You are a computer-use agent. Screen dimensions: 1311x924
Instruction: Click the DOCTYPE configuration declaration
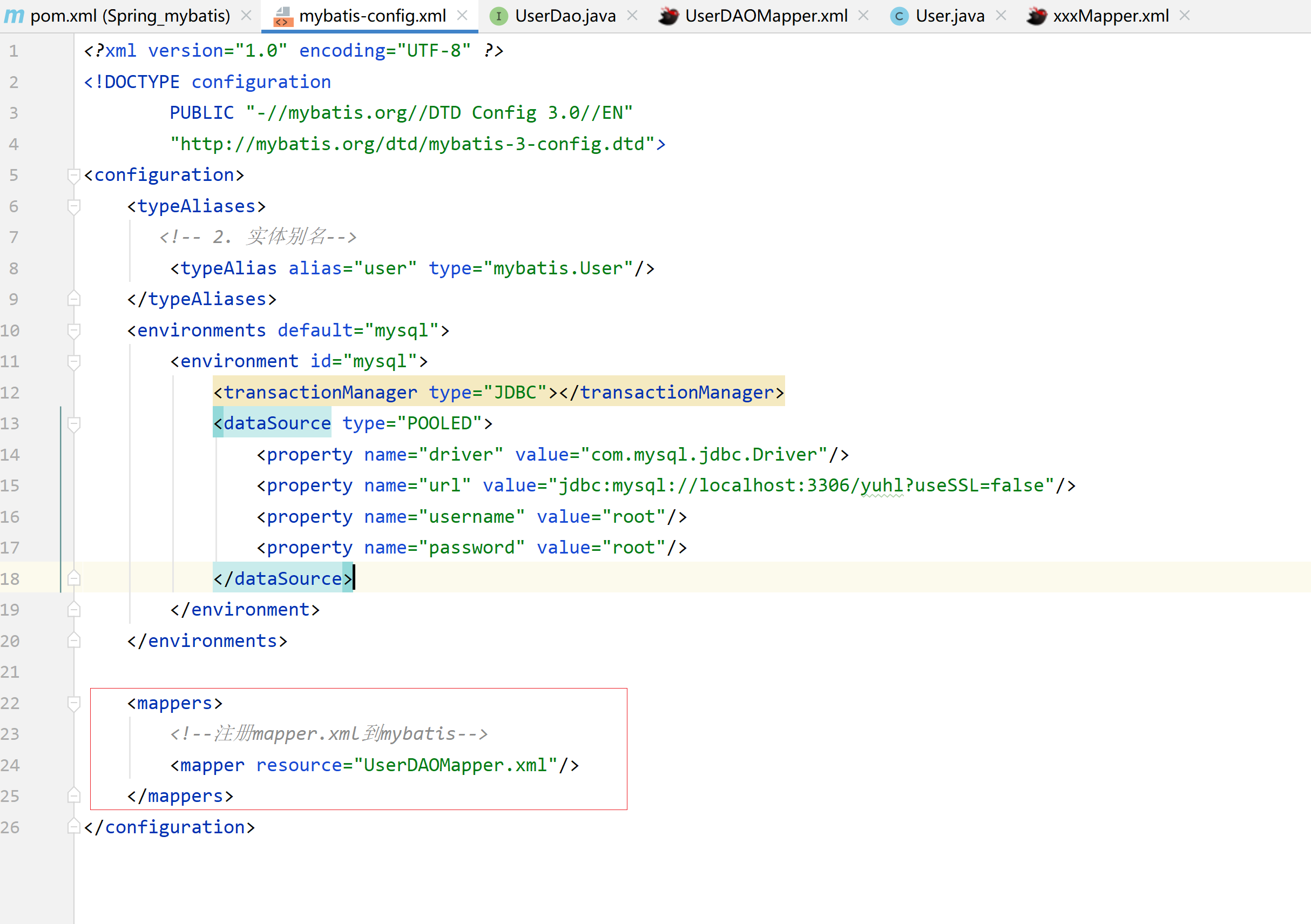(x=207, y=82)
